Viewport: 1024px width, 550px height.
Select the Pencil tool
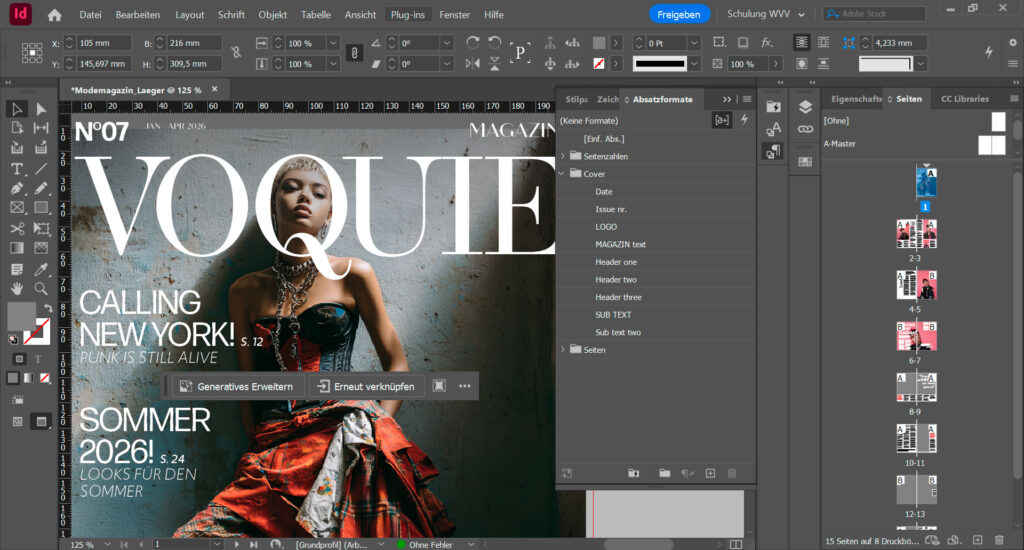[41, 189]
